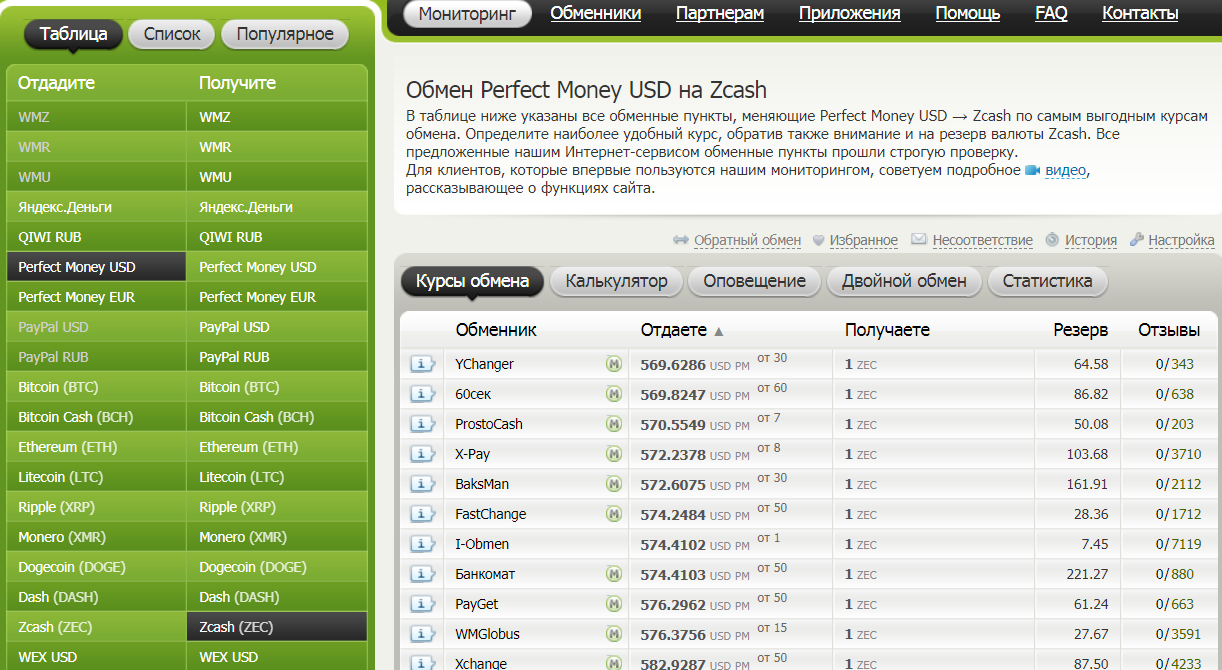Click the green M badge next to 60сек
Screen dimensions: 1222x670
(613, 394)
